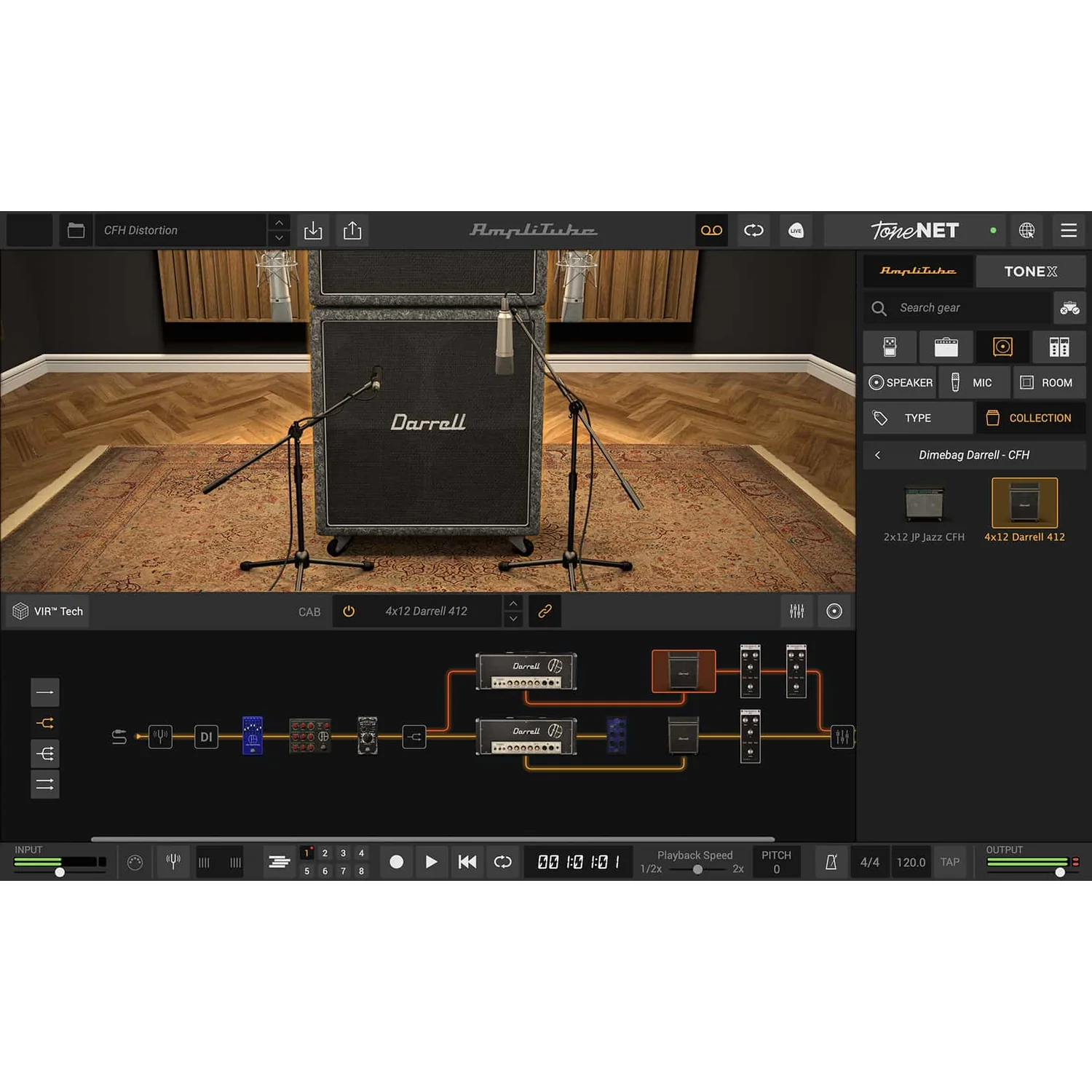Select the upper Darrell amp head
The image size is (1092, 1092).
(526, 670)
